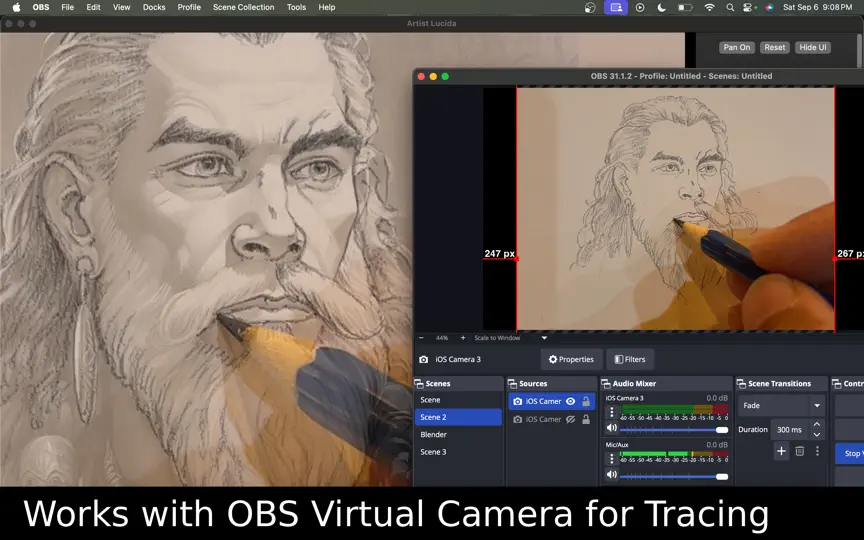
Task: Open transition properties three-dot menu
Action: [x=818, y=451]
